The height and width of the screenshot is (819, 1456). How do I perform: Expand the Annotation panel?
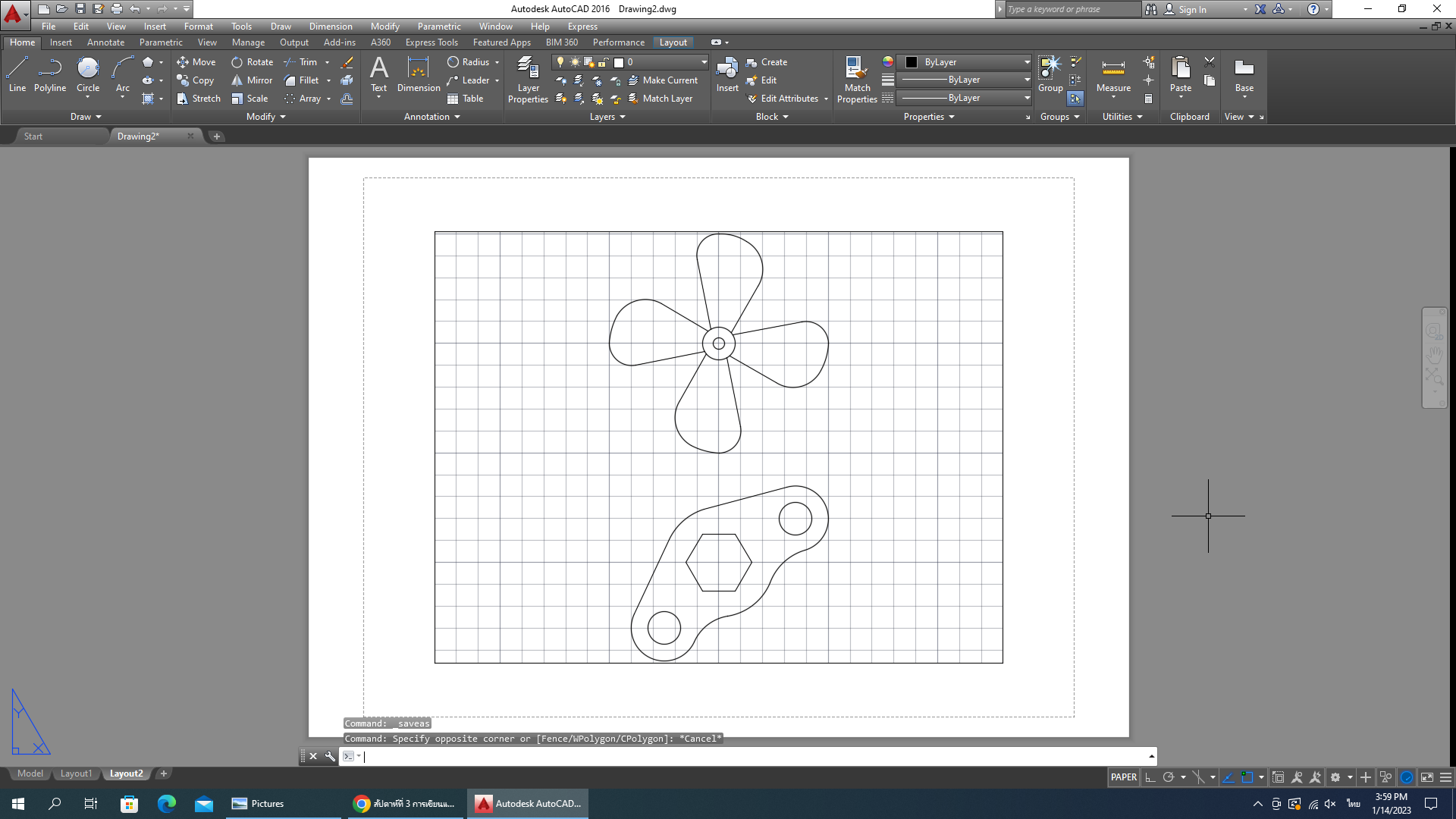432,117
